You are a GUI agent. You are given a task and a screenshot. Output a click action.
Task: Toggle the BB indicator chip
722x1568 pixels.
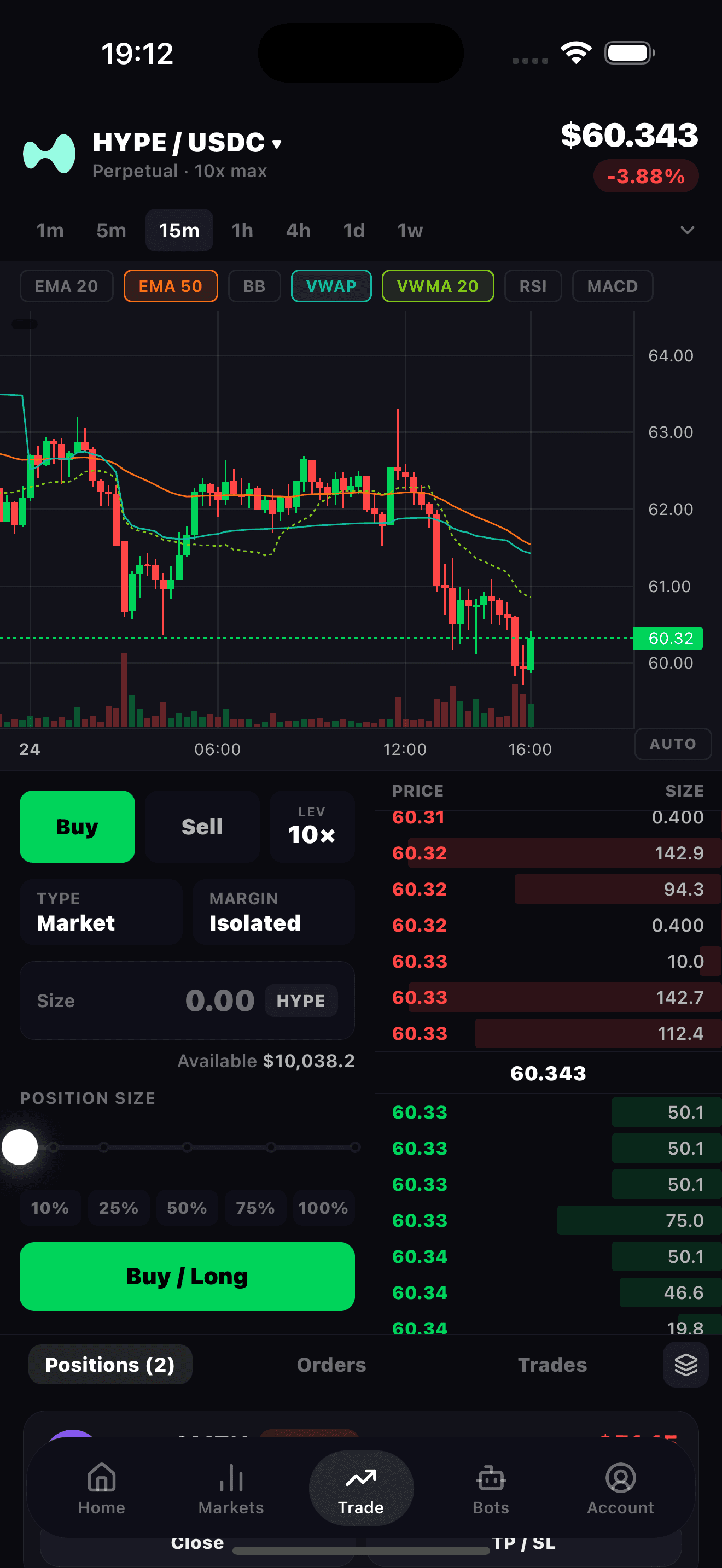pos(254,286)
